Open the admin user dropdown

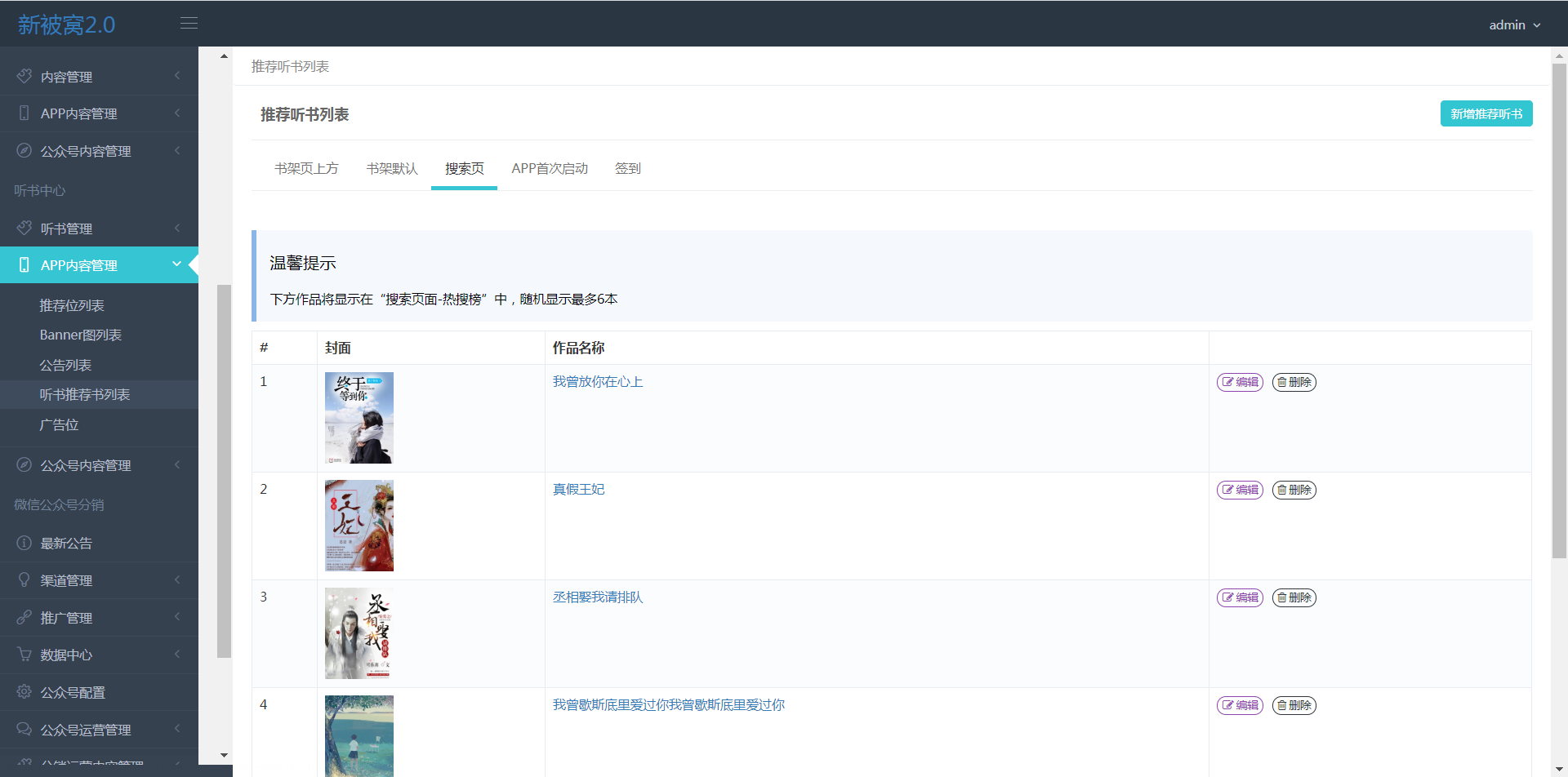(1514, 25)
